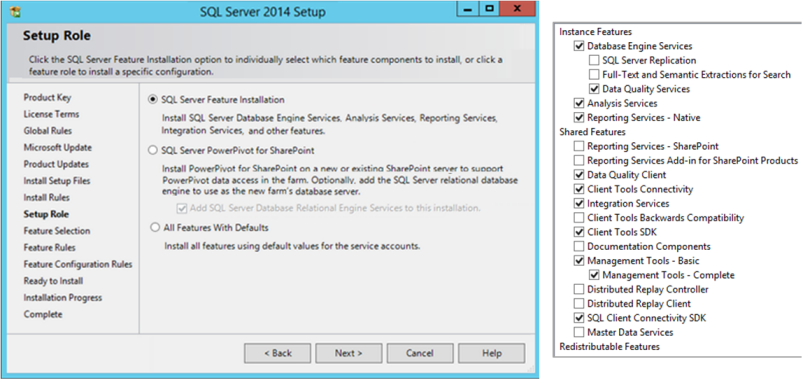Click Feature Rules step in sidebar
The width and height of the screenshot is (803, 380).
pos(50,248)
